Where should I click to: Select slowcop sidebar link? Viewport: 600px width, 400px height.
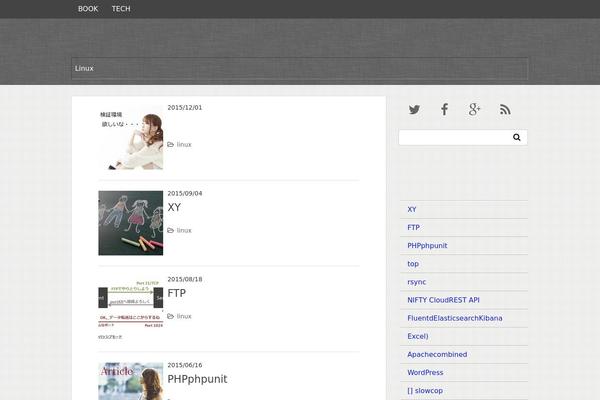click(x=425, y=391)
